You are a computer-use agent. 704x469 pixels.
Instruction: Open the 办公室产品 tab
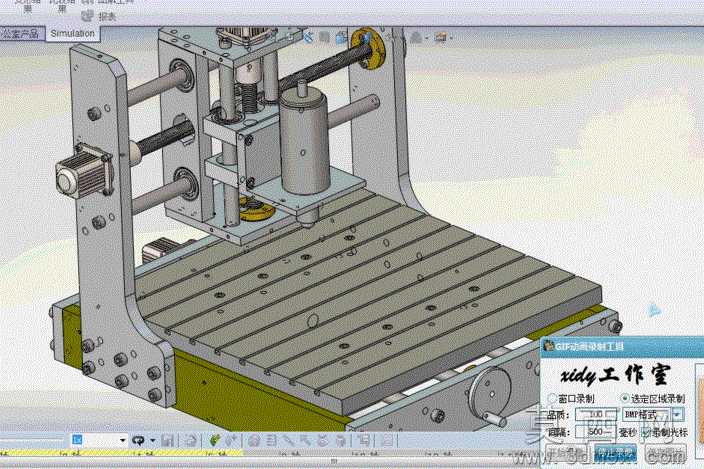point(22,34)
